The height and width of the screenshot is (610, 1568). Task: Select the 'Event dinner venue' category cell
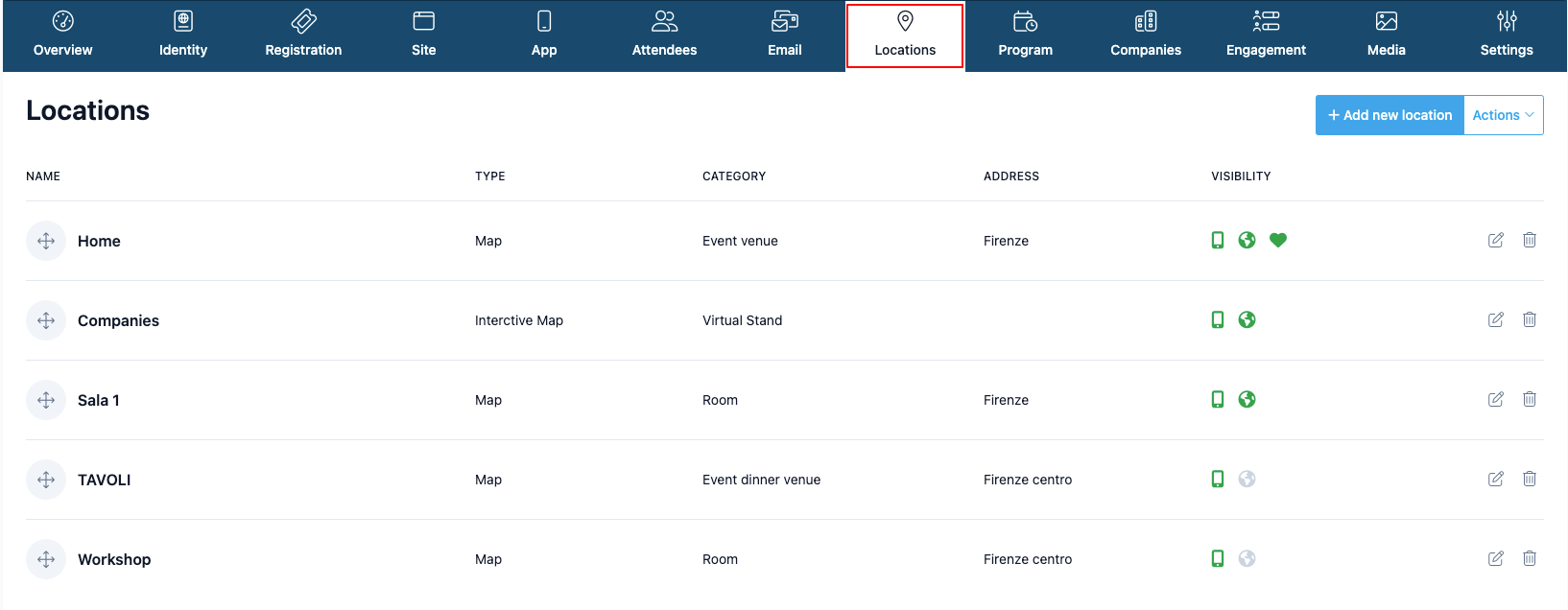(761, 480)
